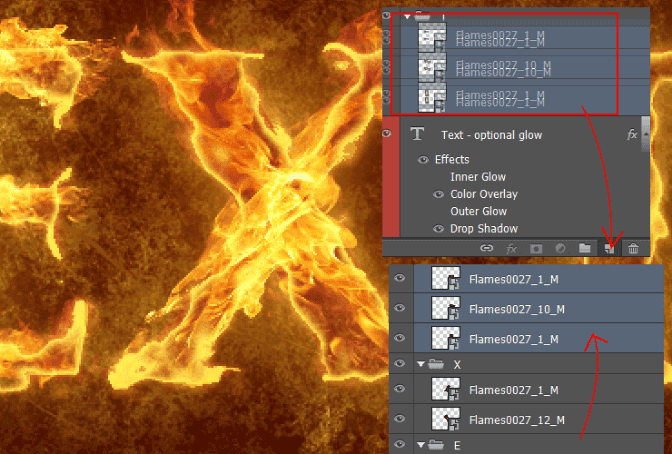The width and height of the screenshot is (672, 454).
Task: Click the add layer mask icon
Action: [x=536, y=247]
